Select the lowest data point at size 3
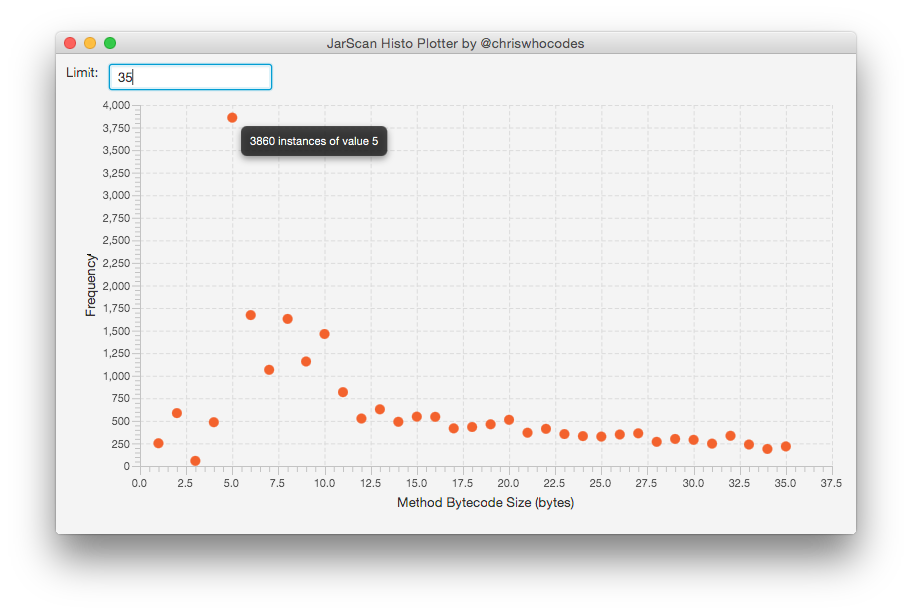The height and width of the screenshot is (614, 912). (x=195, y=460)
